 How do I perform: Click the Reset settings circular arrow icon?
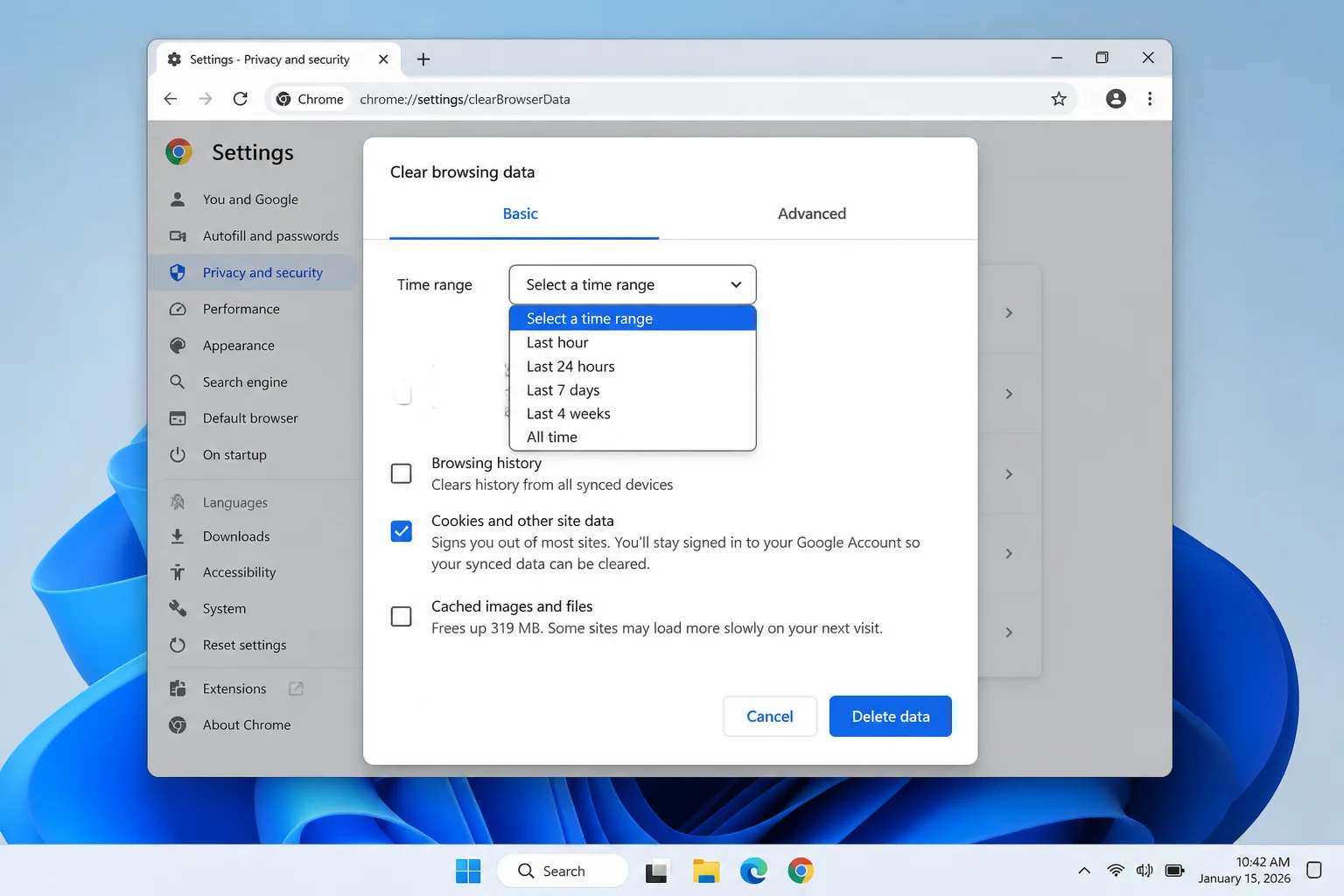[x=178, y=645]
